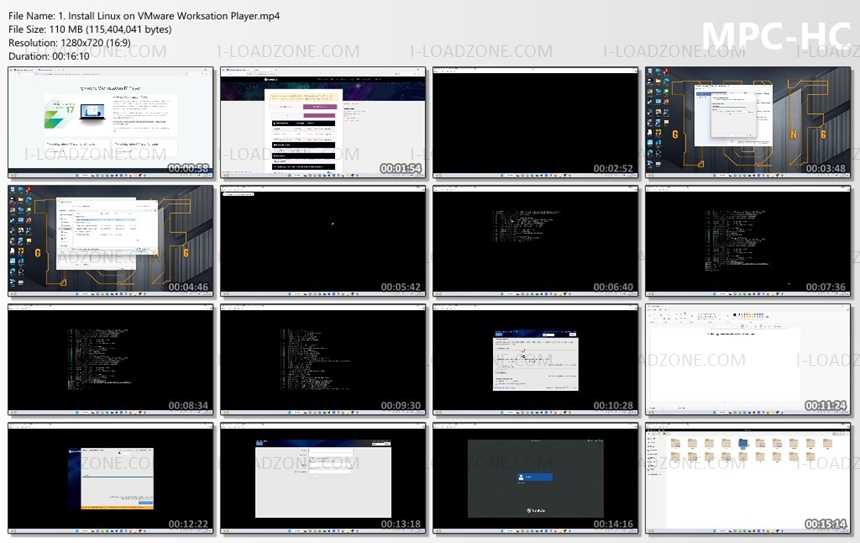Screen dimensions: 860x543
Task: Choose the desktop dialog thumbnail at 00:03:48
Action: (x=748, y=123)
